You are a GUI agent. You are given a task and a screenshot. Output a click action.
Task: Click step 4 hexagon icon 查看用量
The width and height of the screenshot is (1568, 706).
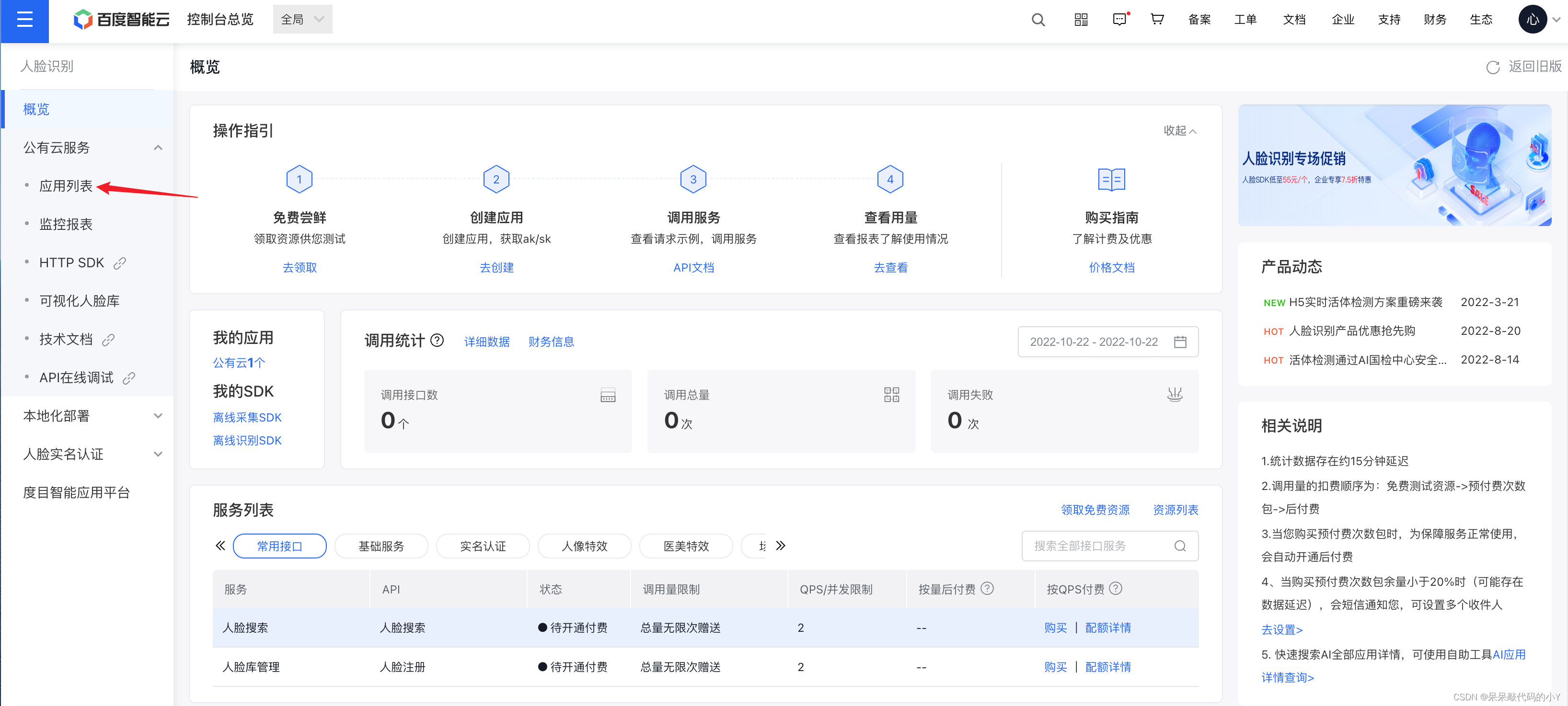pyautogui.click(x=890, y=179)
